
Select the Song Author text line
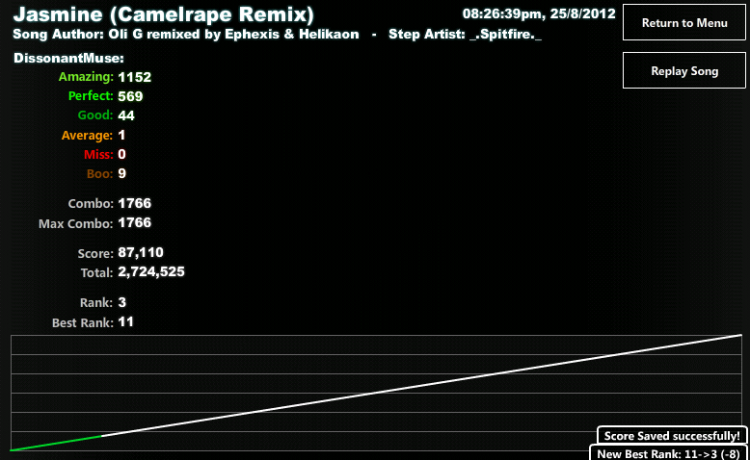186,34
